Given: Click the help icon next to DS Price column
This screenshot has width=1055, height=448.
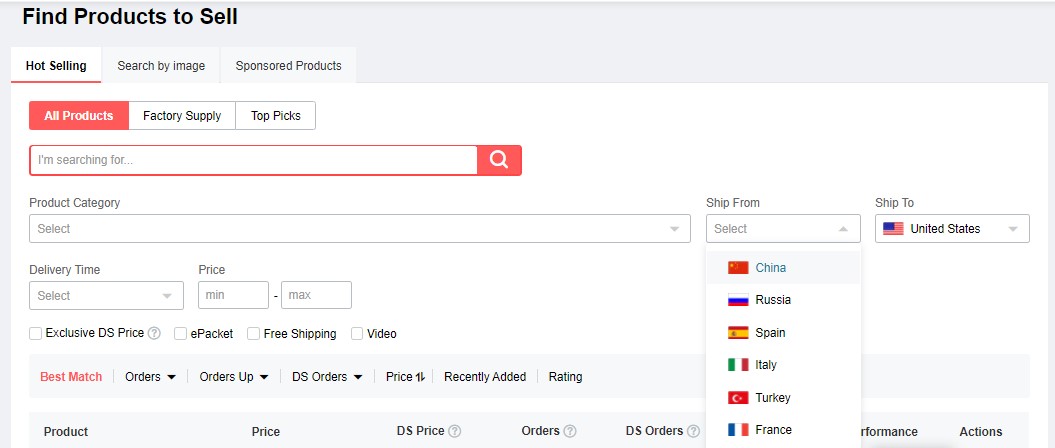Looking at the screenshot, I should pyautogui.click(x=454, y=432).
